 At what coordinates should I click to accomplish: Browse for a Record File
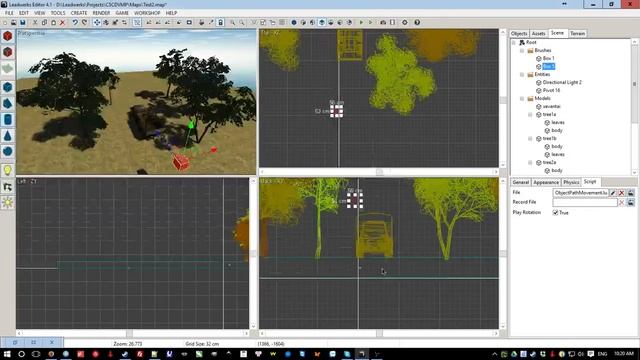(x=631, y=202)
